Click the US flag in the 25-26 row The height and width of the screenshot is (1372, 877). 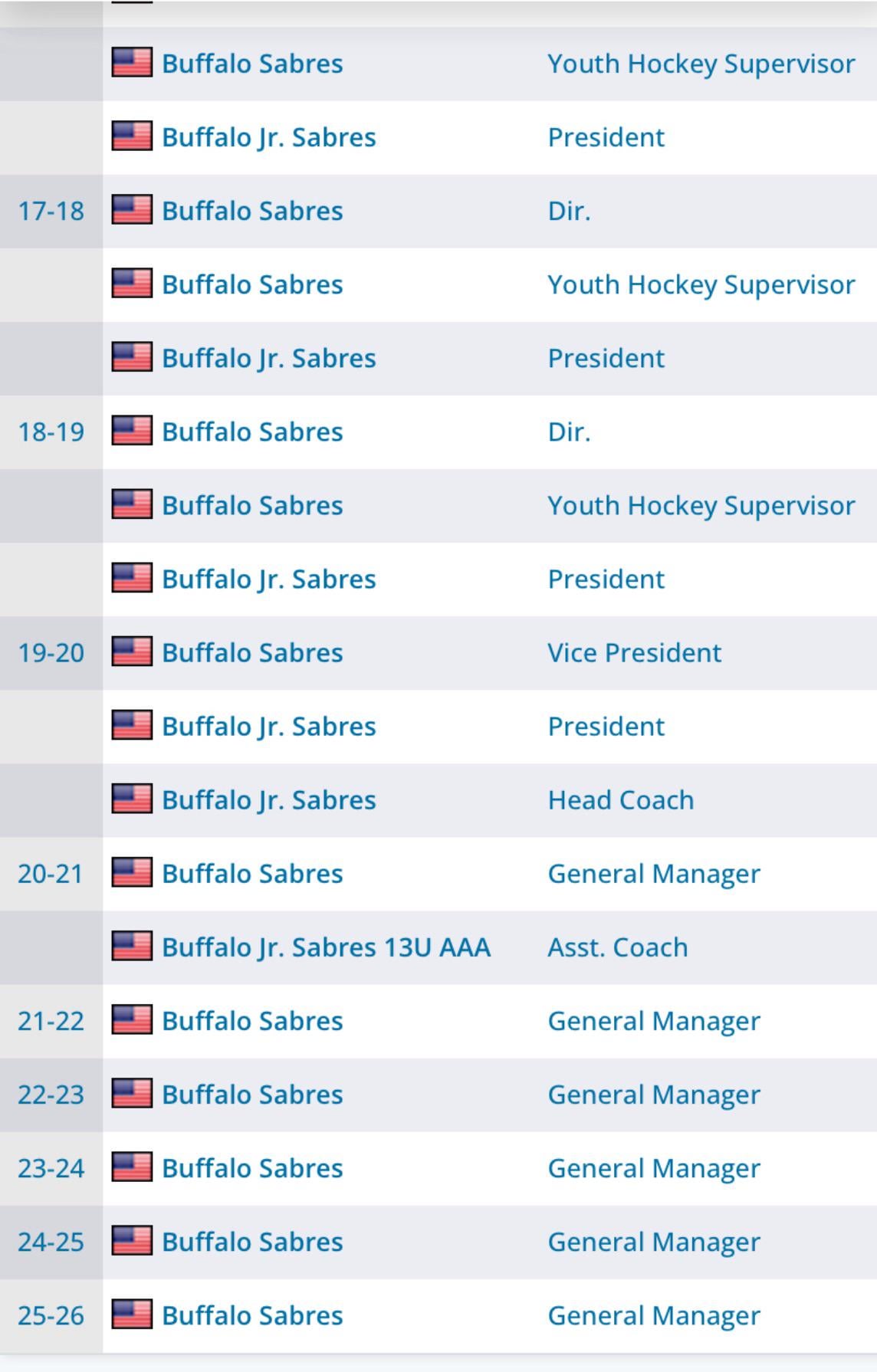132,1315
